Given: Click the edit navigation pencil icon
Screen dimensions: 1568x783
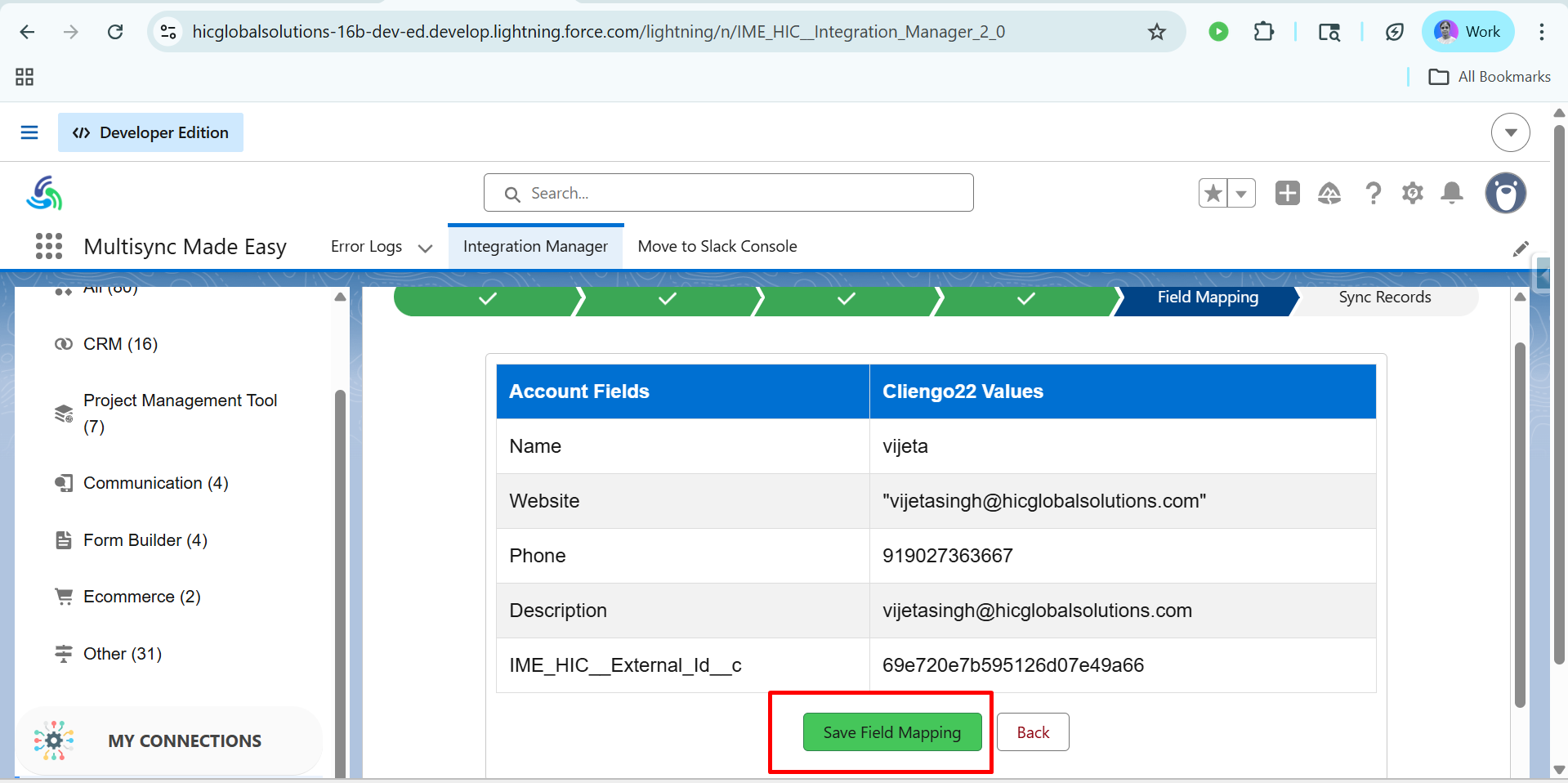Looking at the screenshot, I should (x=1520, y=248).
